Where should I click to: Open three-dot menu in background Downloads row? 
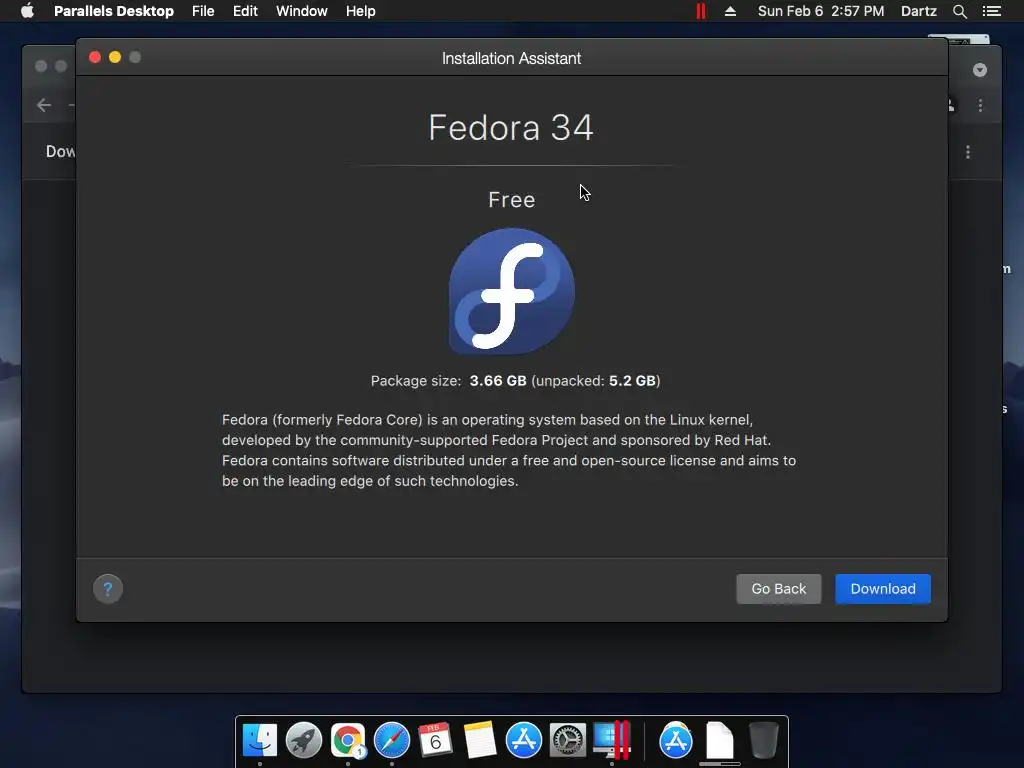968,152
